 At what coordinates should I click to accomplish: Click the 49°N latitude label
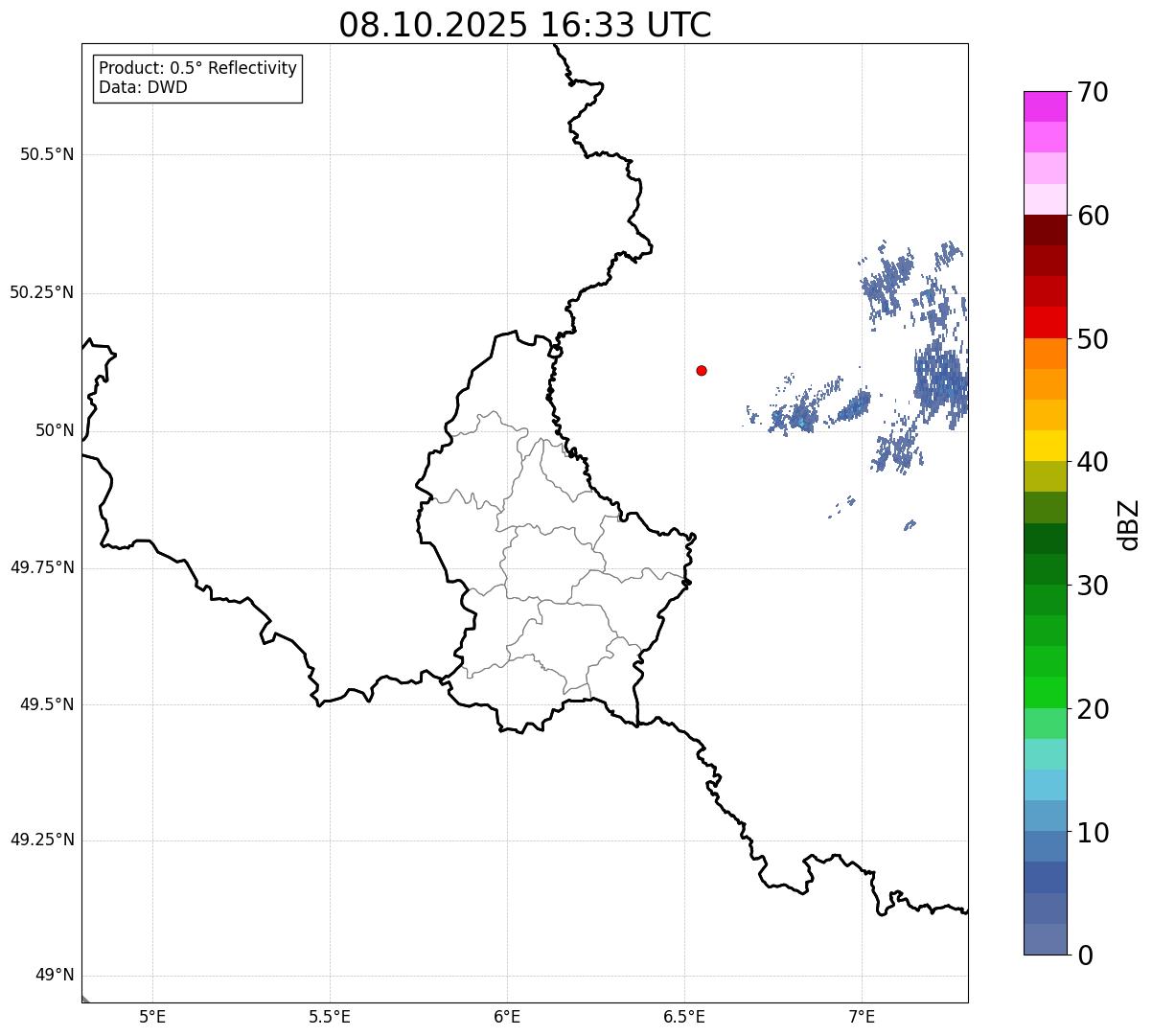[55, 976]
